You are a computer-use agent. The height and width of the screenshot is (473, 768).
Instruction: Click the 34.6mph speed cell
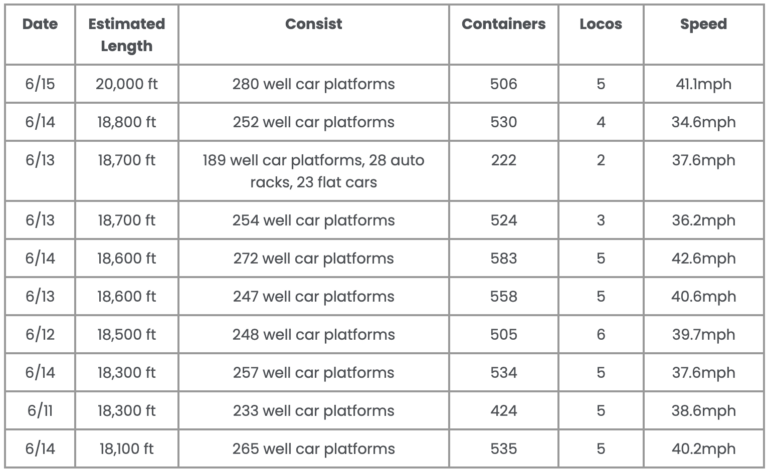[703, 122]
